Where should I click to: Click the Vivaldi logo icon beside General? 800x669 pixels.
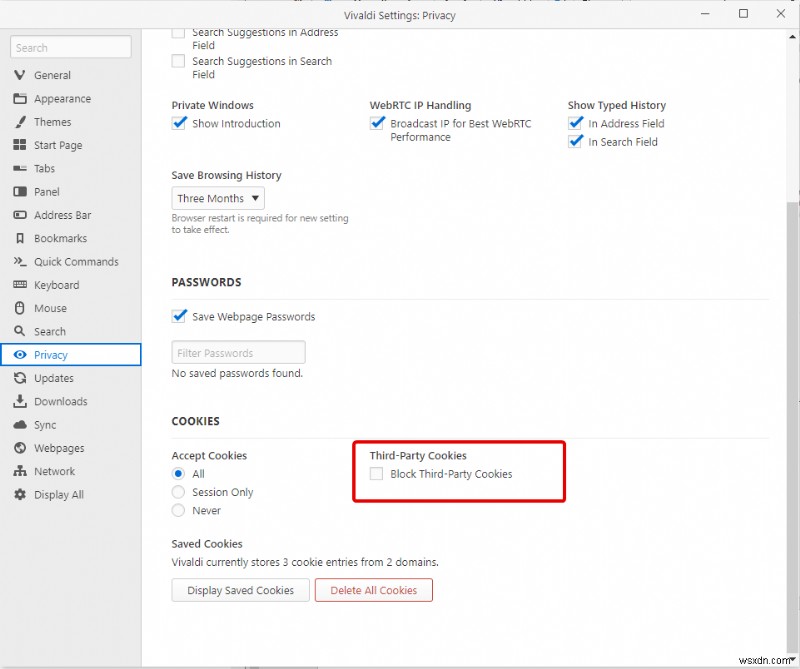[x=20, y=75]
